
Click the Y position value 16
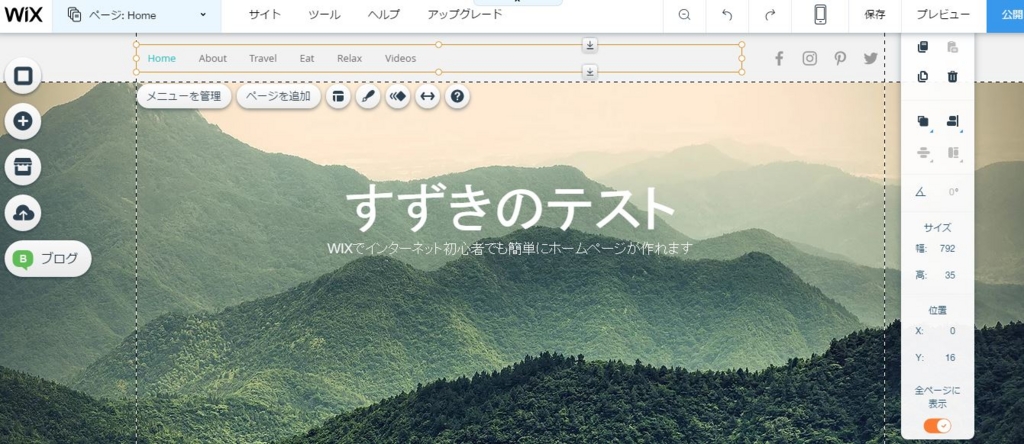point(950,358)
